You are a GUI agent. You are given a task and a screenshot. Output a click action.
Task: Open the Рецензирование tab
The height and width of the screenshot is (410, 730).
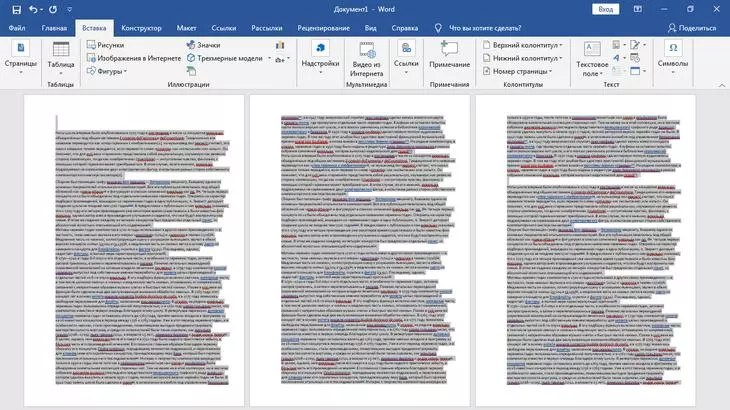coord(324,28)
